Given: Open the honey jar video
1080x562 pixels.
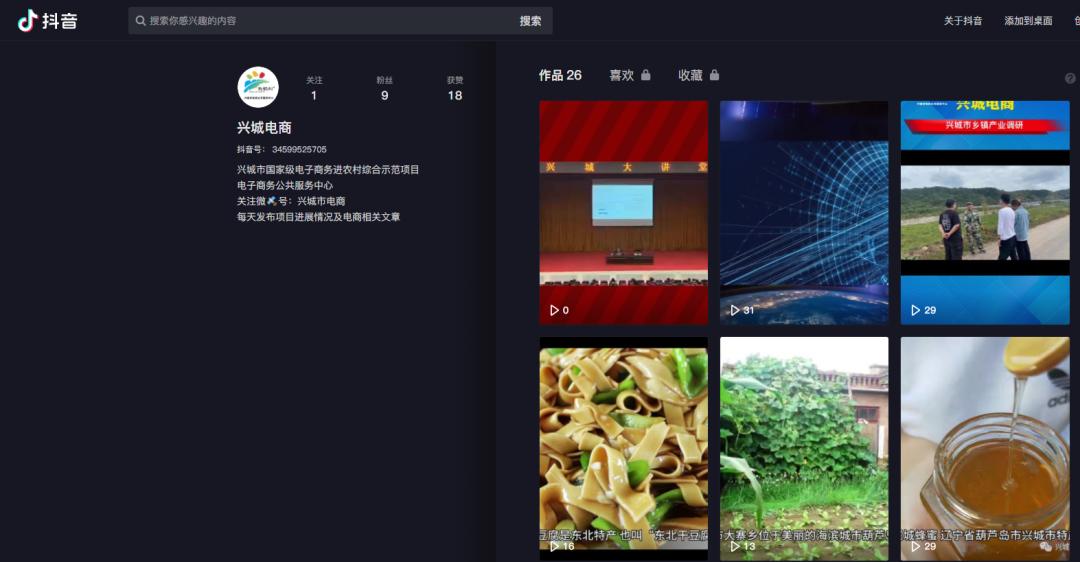Looking at the screenshot, I should 985,448.
